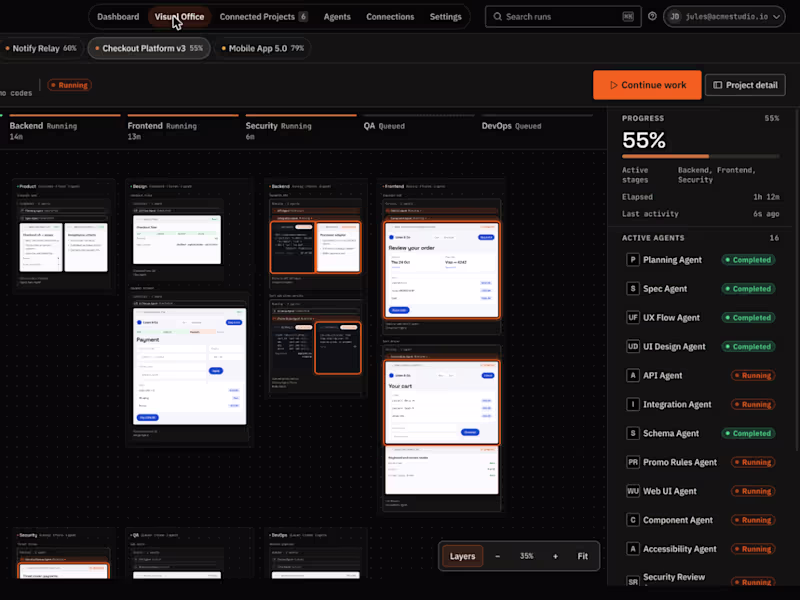Viewport: 800px width, 600px height.
Task: Click the Accessibility Agent A icon
Action: coord(633,549)
